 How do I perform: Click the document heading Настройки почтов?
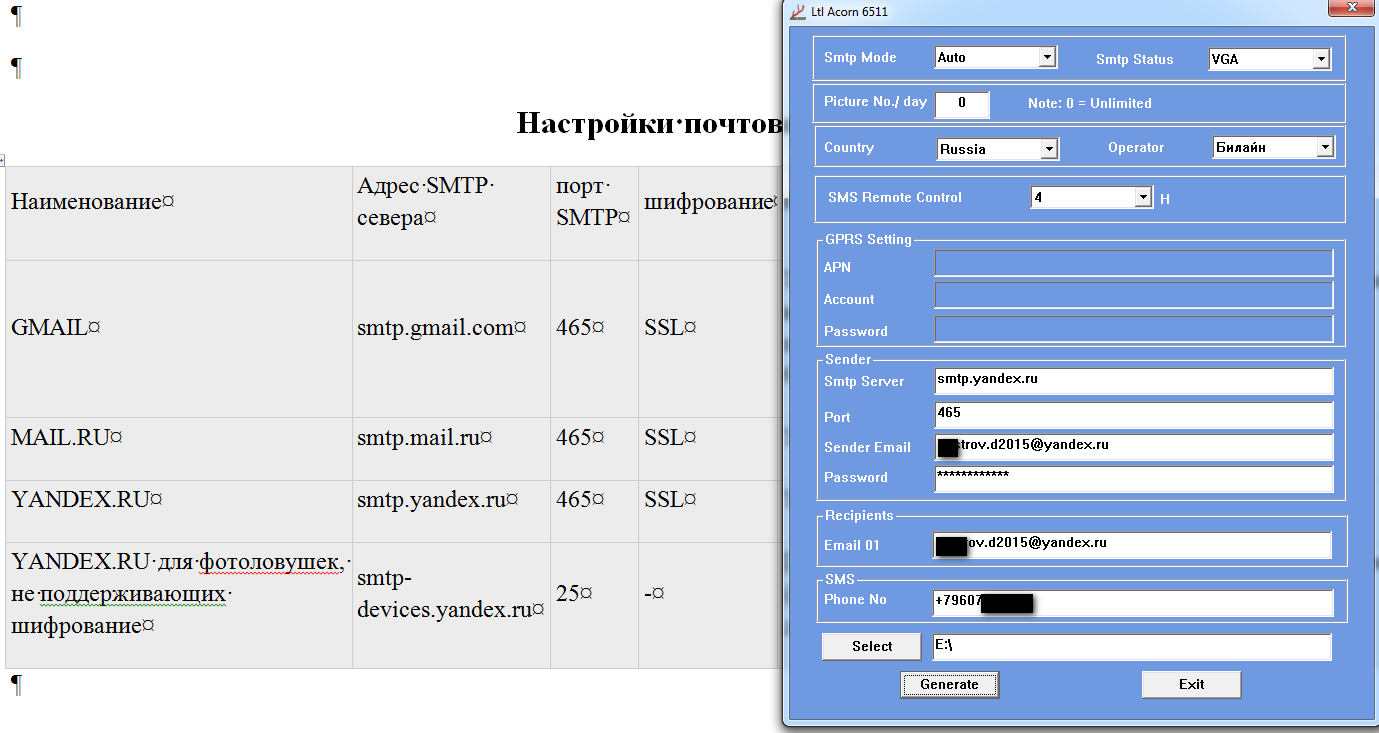[x=648, y=123]
